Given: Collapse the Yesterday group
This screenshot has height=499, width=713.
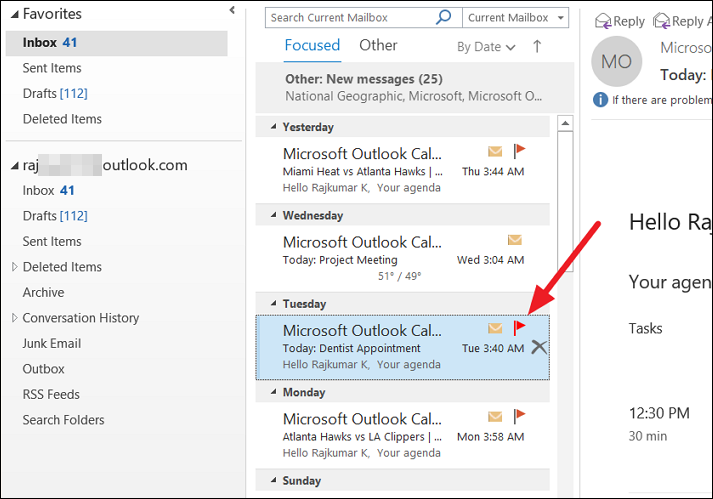Looking at the screenshot, I should tap(273, 126).
